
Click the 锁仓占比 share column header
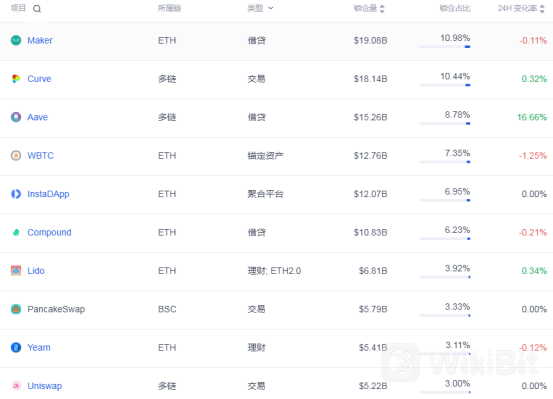point(455,8)
